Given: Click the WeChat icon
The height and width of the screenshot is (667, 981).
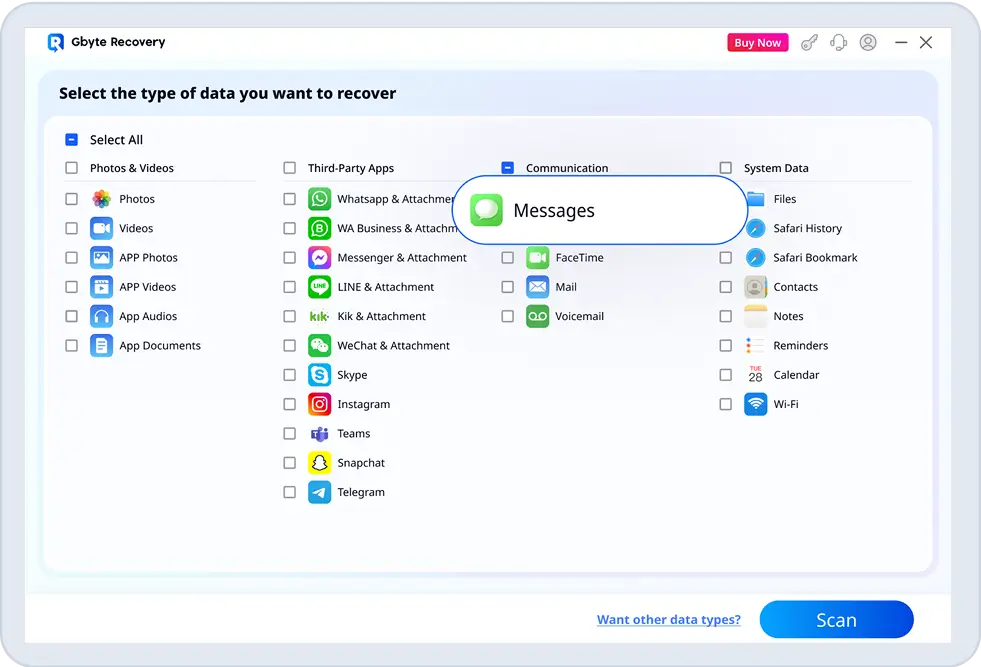Looking at the screenshot, I should click(x=320, y=345).
